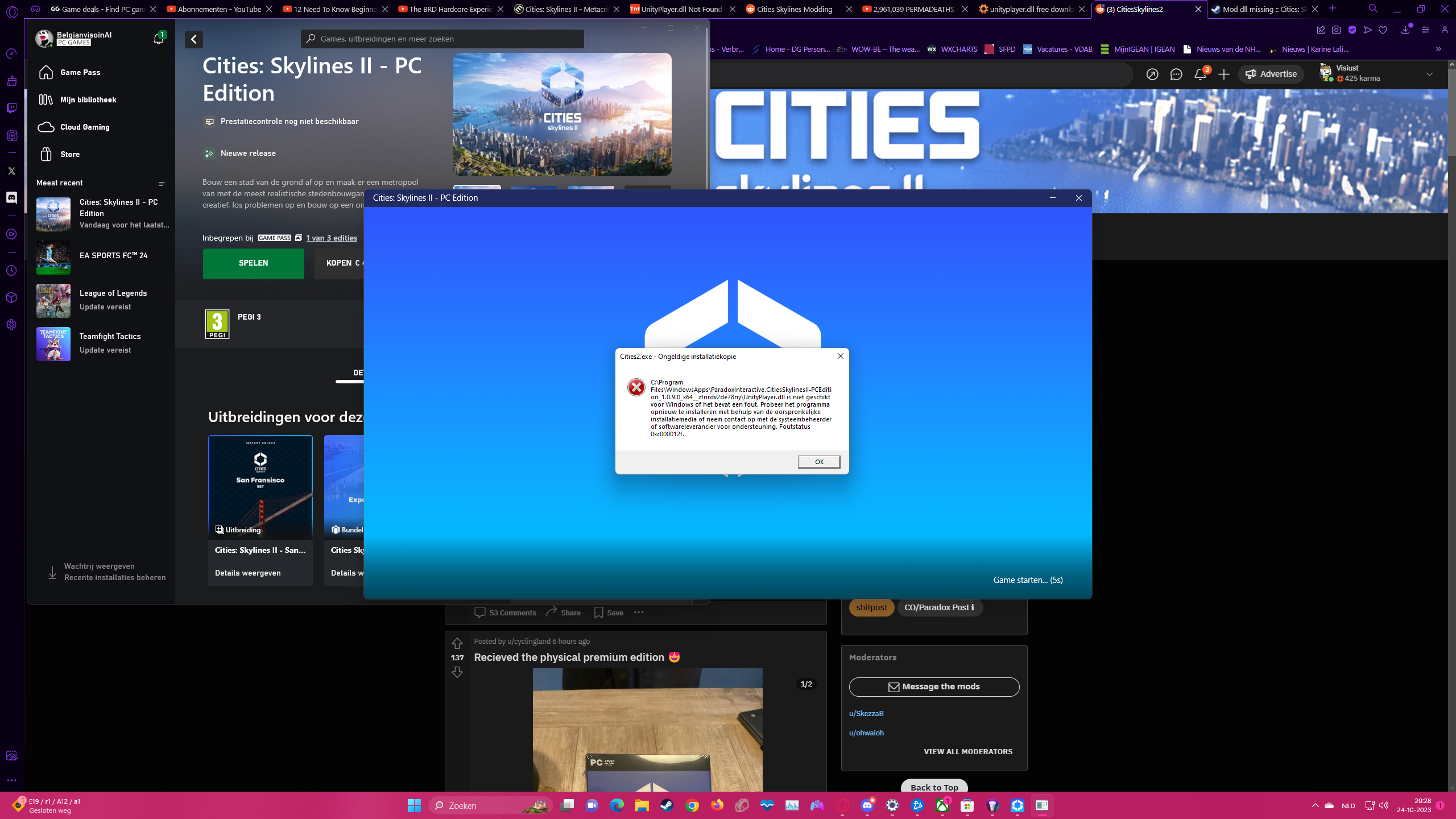1456x819 pixels.
Task: Open Steam from the Windows taskbar
Action: (x=667, y=805)
